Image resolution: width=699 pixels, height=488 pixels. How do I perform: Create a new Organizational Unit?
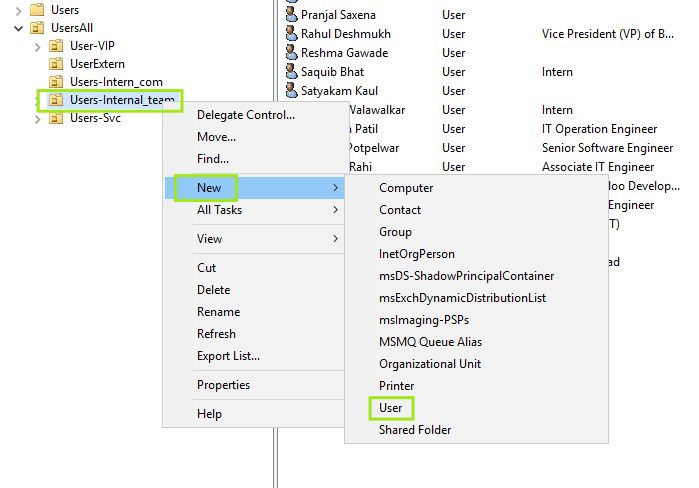click(429, 364)
